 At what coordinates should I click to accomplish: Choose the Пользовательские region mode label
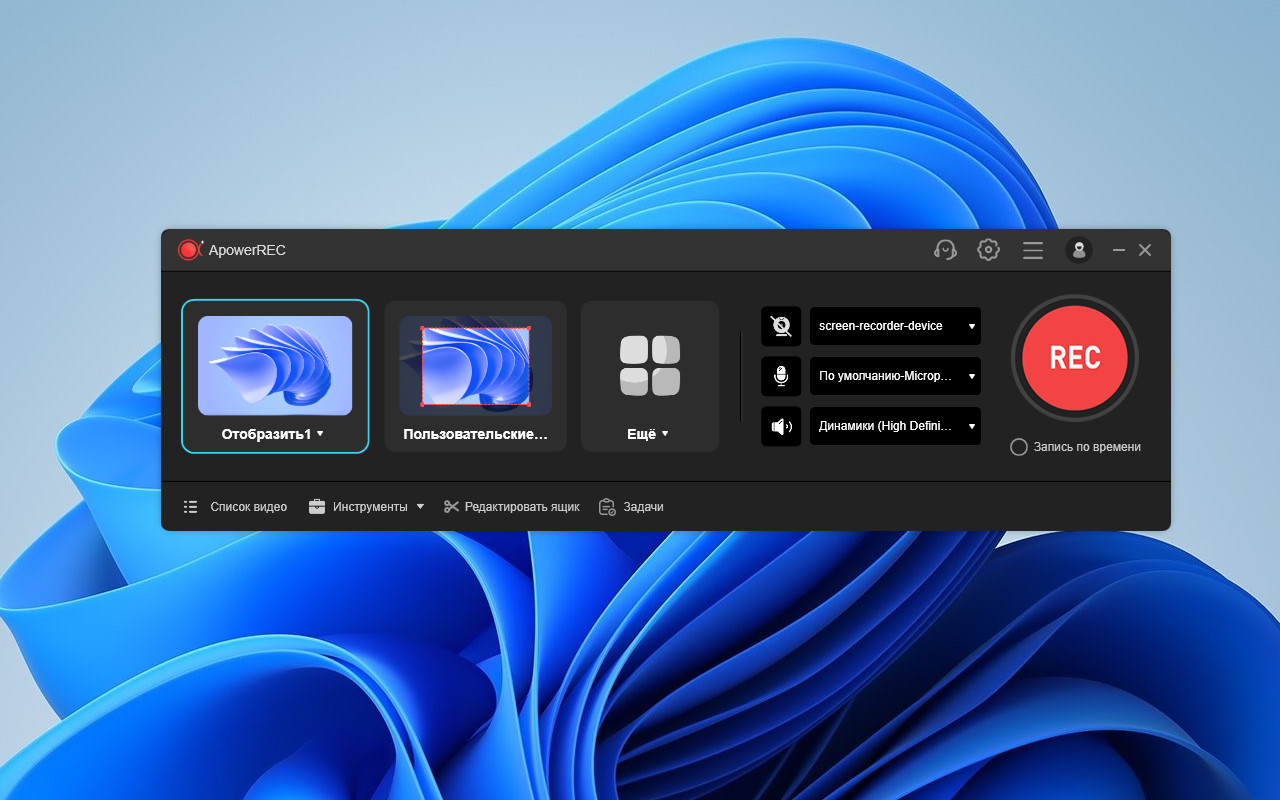[476, 435]
